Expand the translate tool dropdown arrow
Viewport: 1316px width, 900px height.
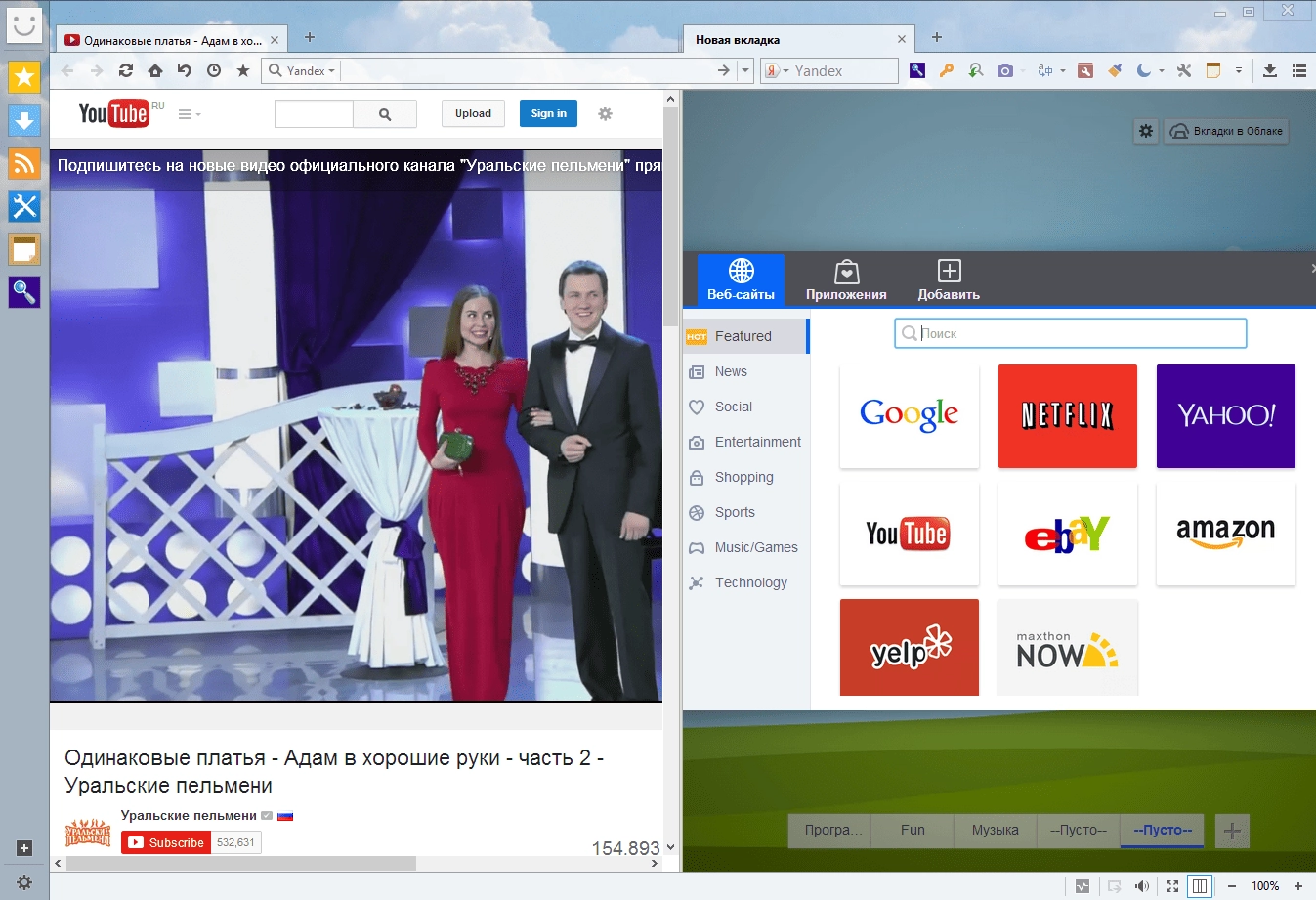[1063, 70]
